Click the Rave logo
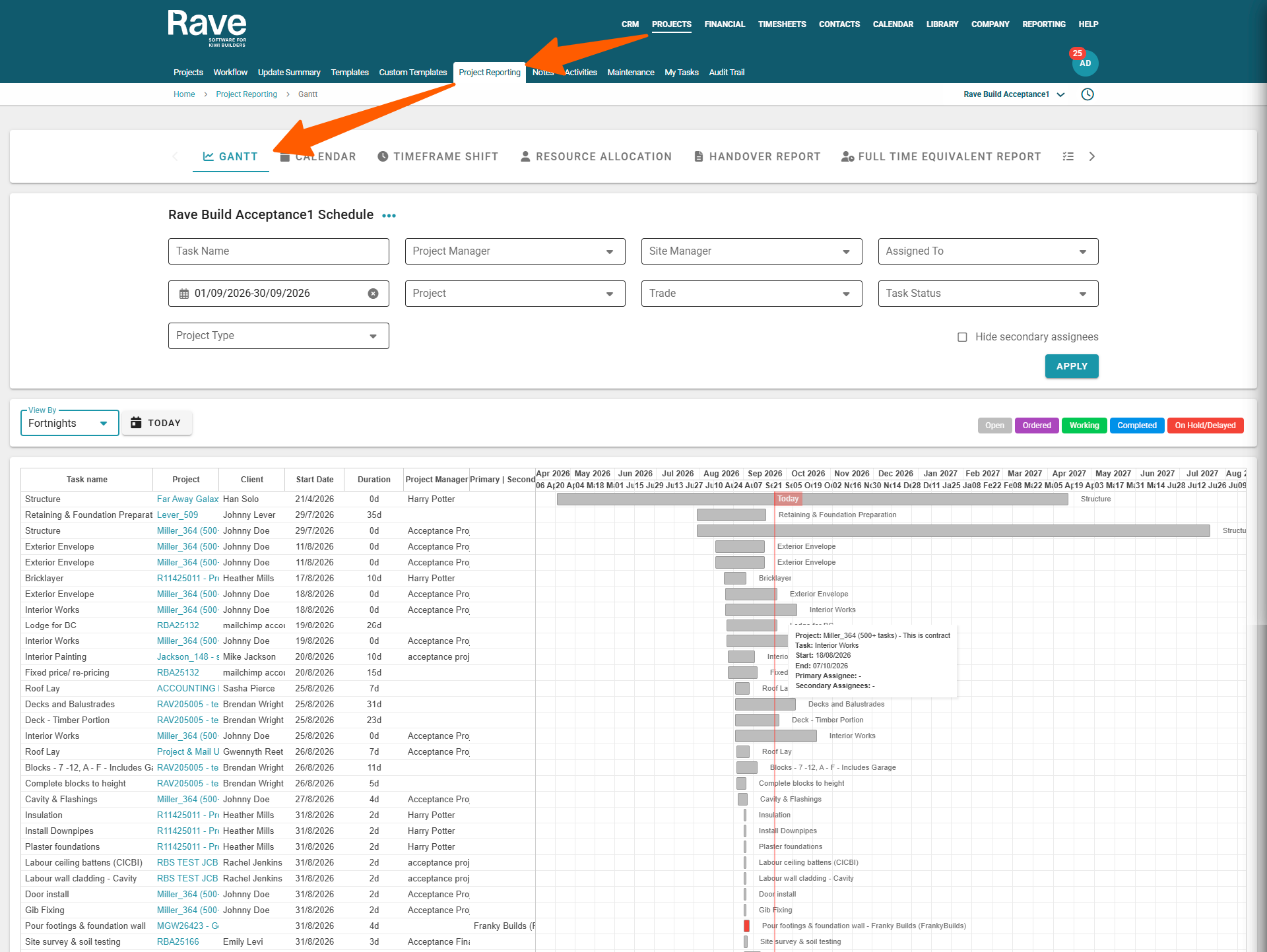The image size is (1267, 952). (x=207, y=28)
